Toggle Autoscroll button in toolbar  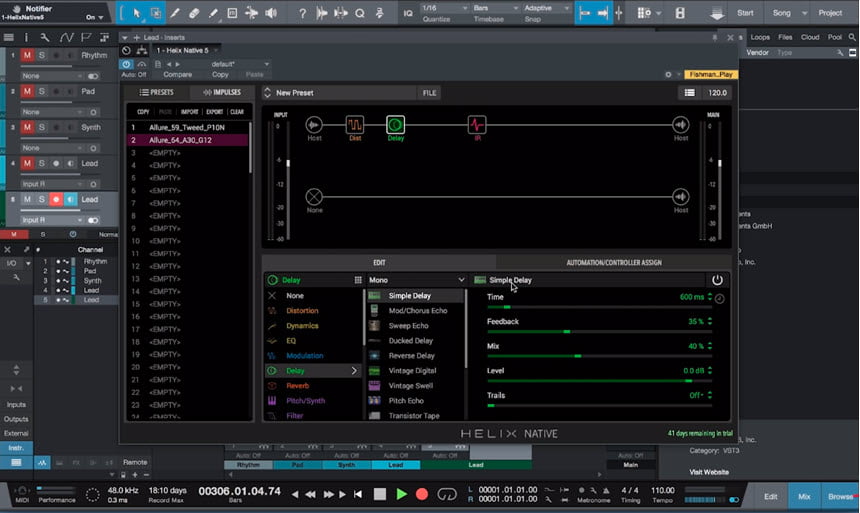[x=603, y=13]
